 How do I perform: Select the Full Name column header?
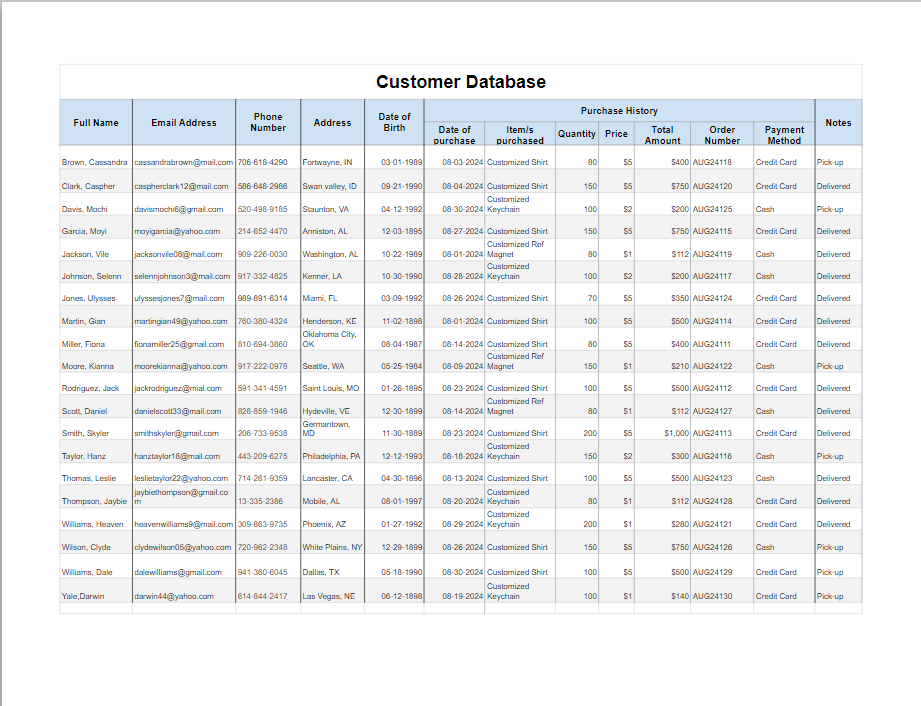96,123
